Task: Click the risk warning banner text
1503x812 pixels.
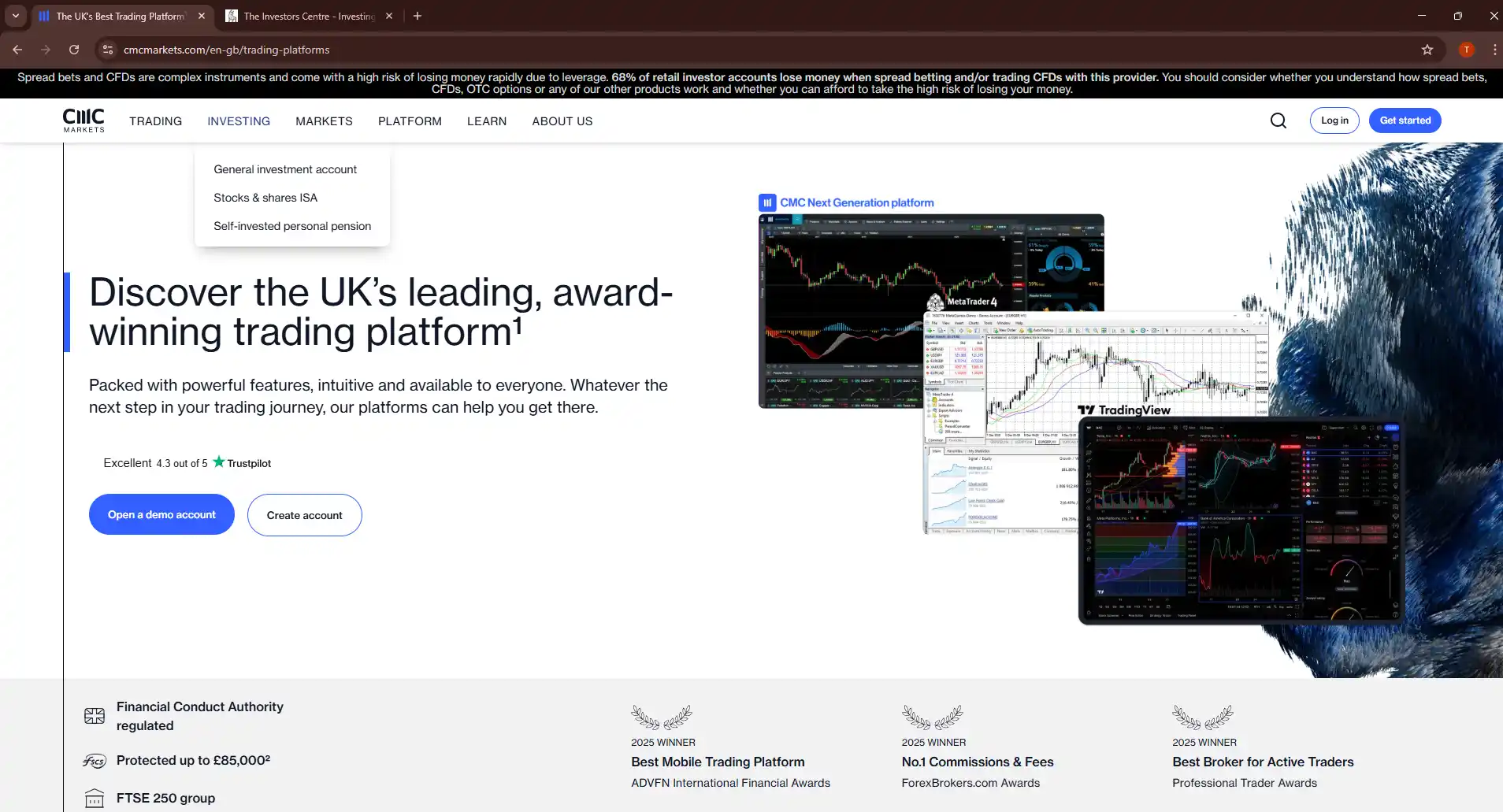Action: pyautogui.click(x=751, y=83)
